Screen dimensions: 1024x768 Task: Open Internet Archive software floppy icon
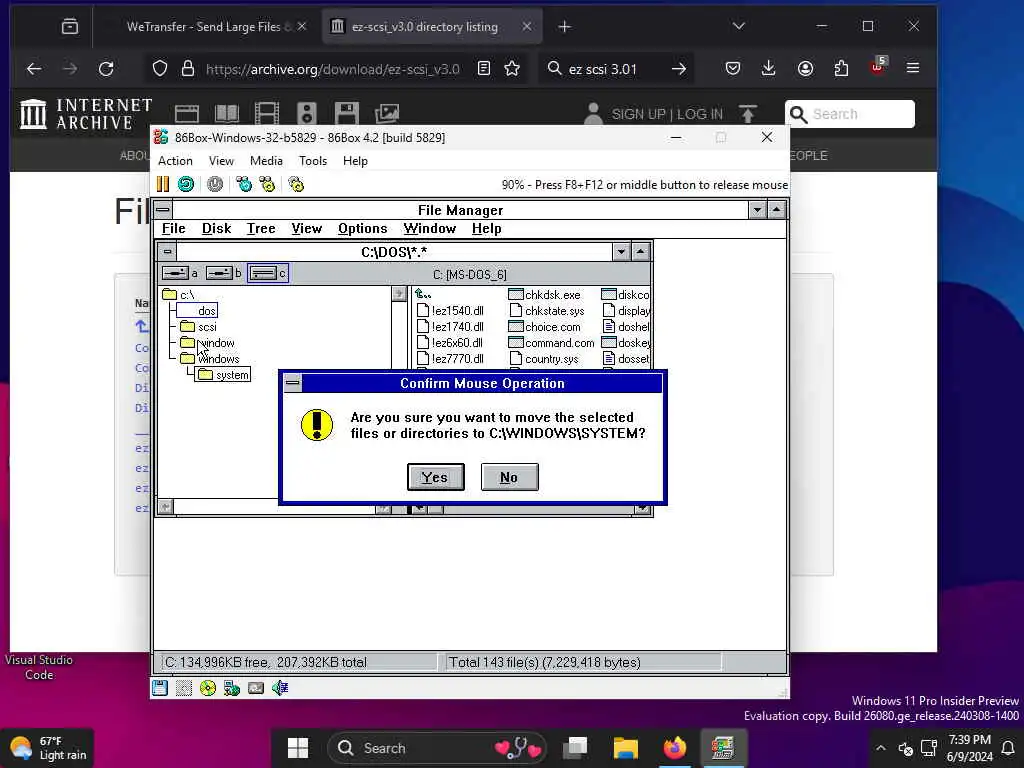click(x=347, y=114)
